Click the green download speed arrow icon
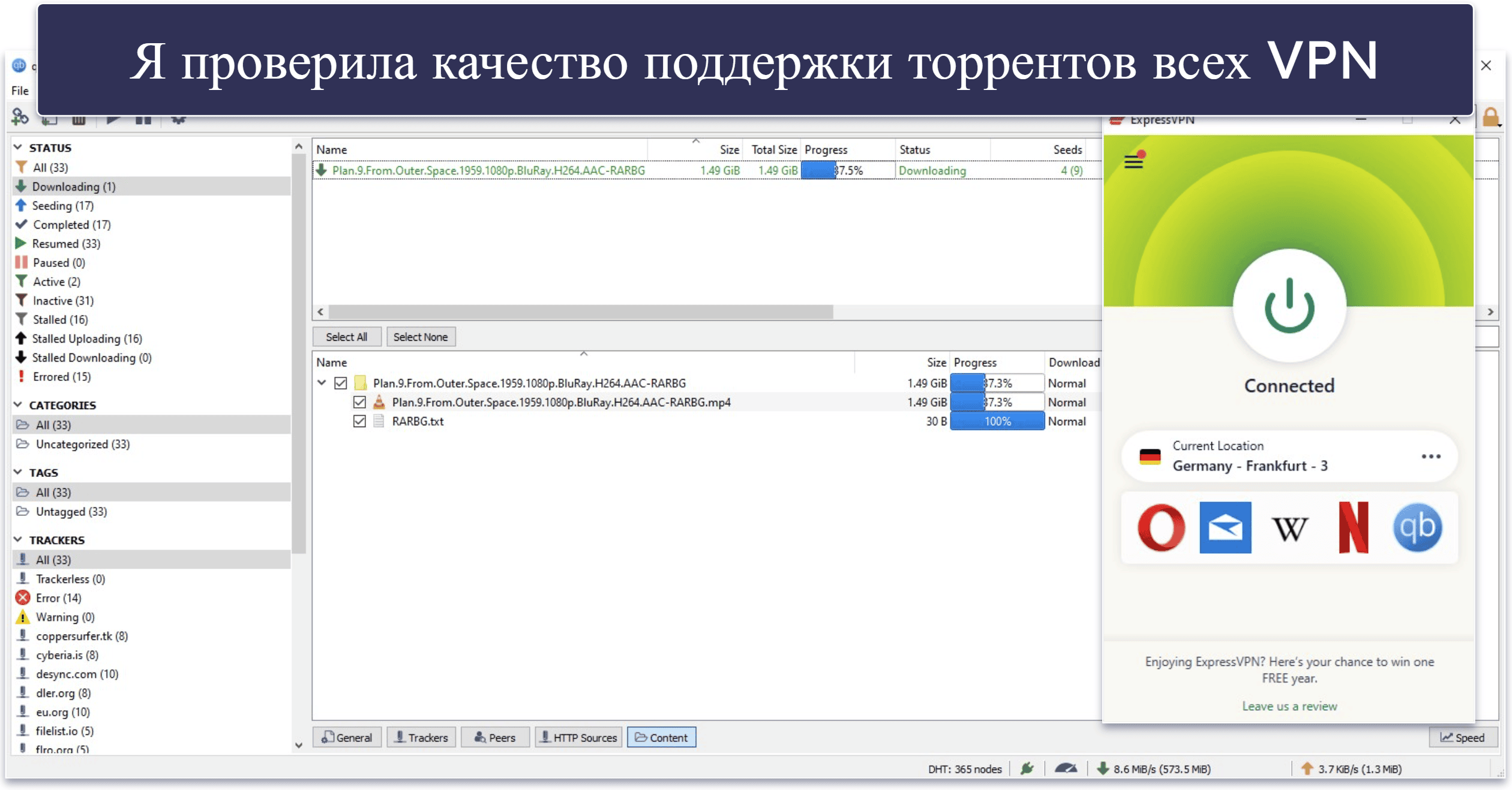Image resolution: width=1512 pixels, height=790 pixels. (x=1103, y=768)
